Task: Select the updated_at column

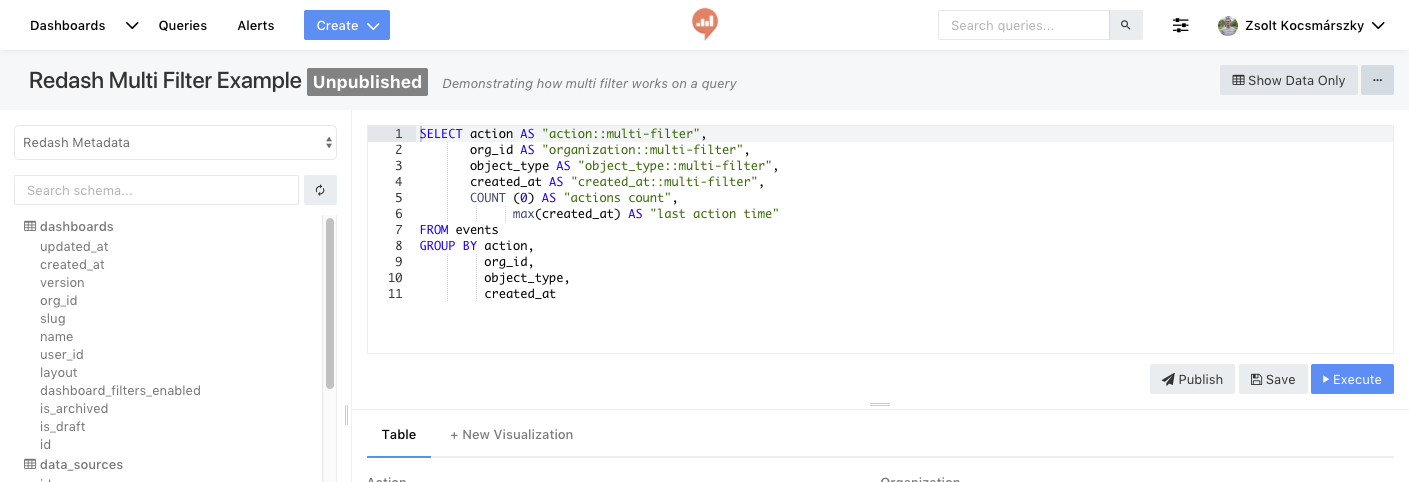Action: point(74,247)
